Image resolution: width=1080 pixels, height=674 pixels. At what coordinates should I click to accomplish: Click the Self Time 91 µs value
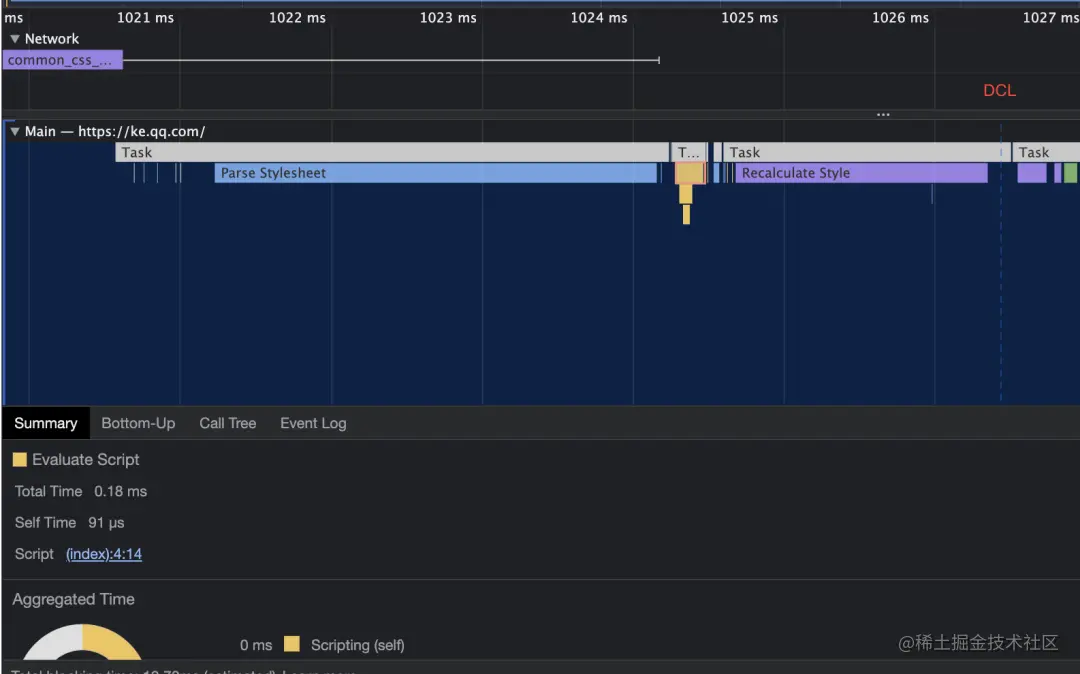[x=106, y=523]
